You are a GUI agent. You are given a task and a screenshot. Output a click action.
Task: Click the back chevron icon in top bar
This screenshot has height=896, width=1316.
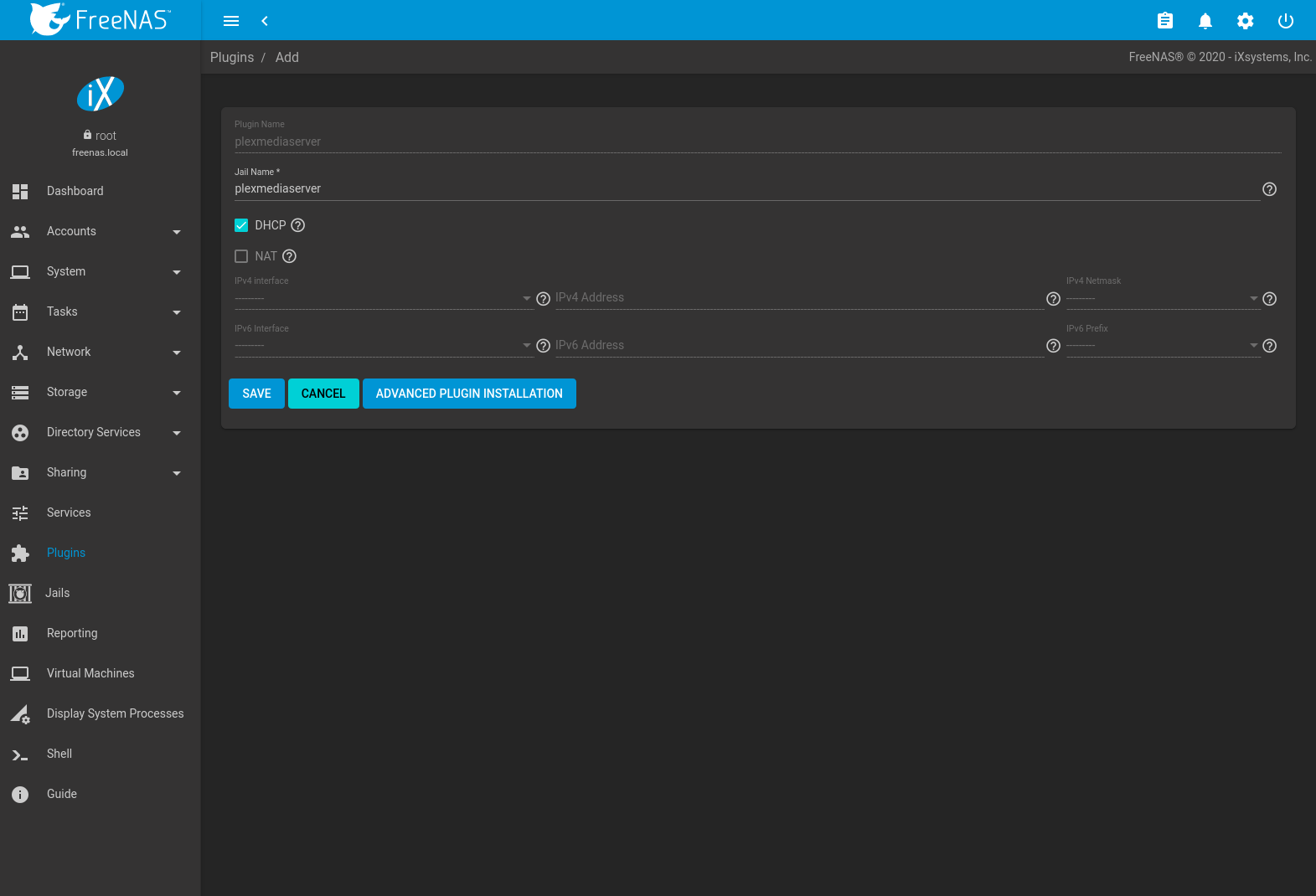(265, 21)
